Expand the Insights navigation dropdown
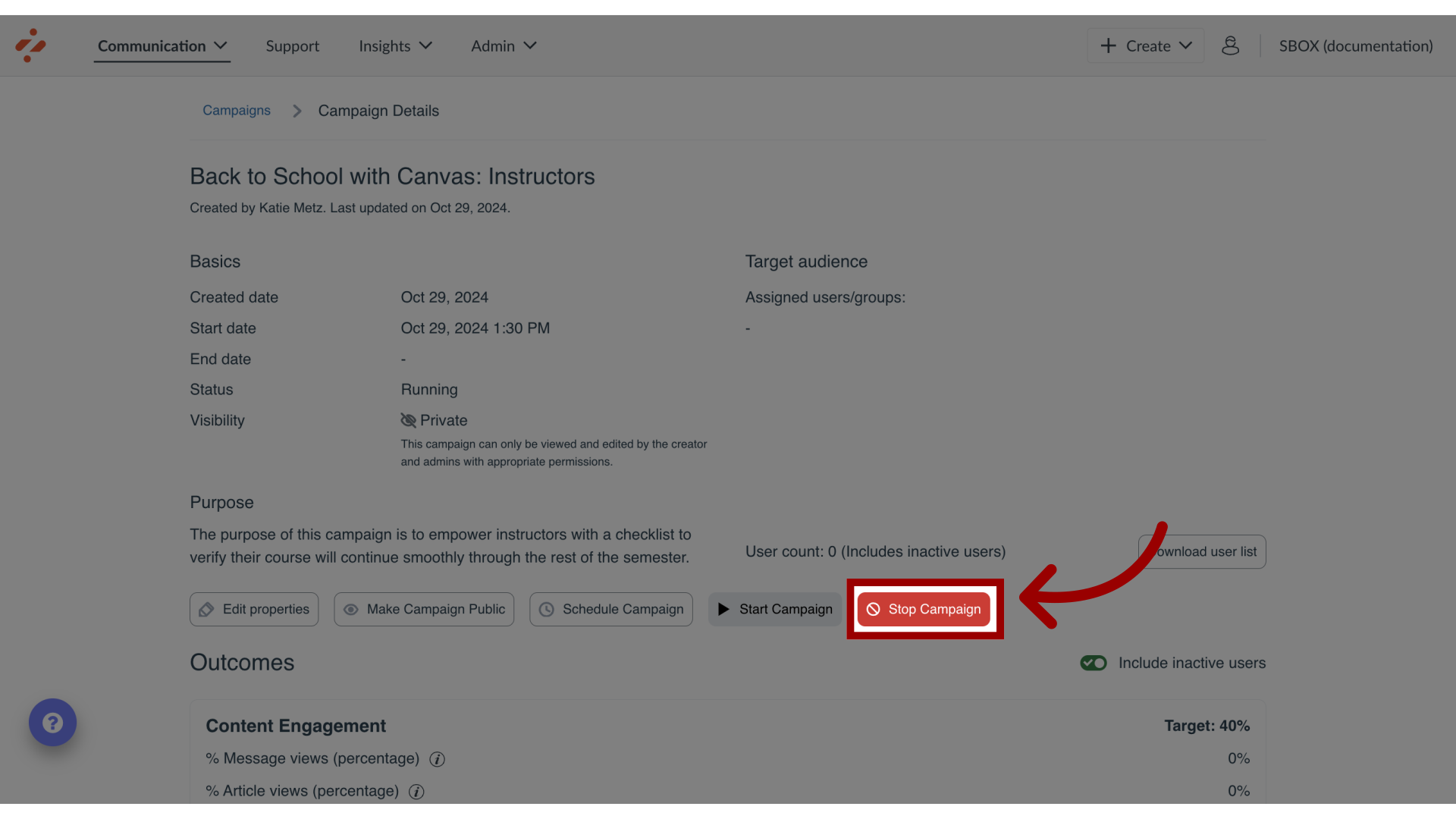 pyautogui.click(x=394, y=45)
